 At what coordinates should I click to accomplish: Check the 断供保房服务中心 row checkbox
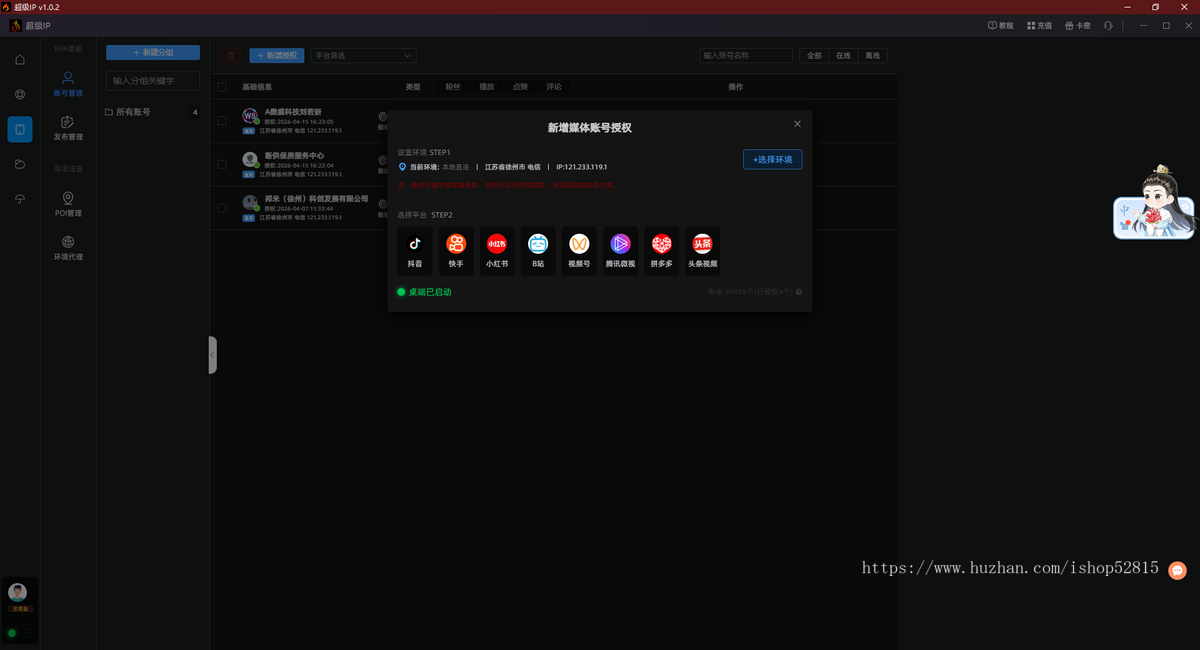point(222,165)
